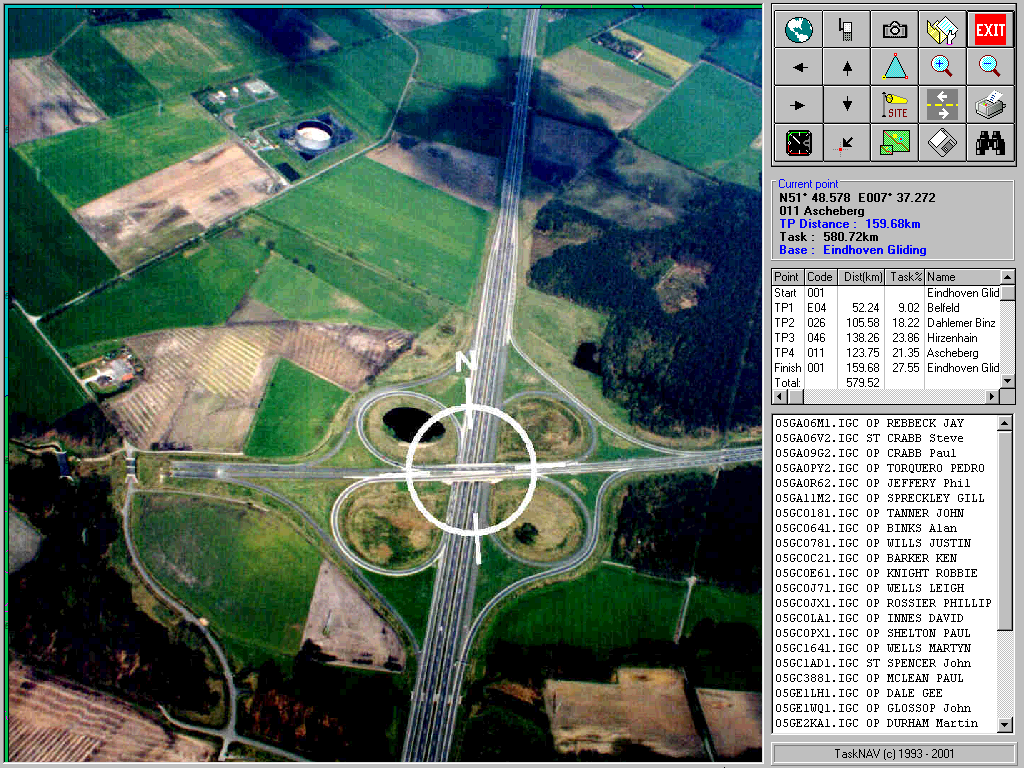The width and height of the screenshot is (1024, 768).
Task: Zoom out with the minus magnifier
Action: click(990, 67)
